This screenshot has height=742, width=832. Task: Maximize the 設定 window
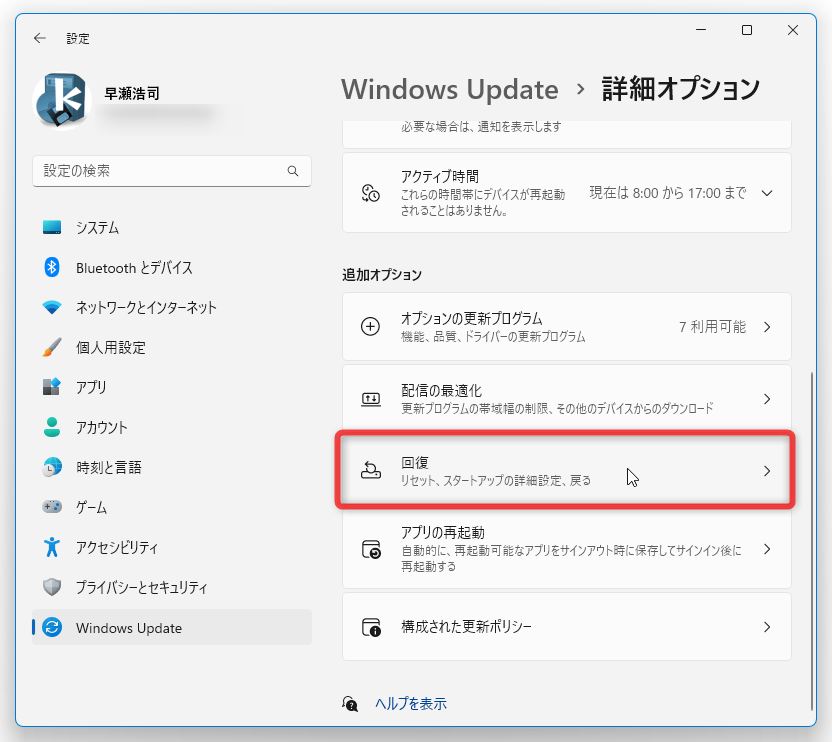tap(747, 30)
